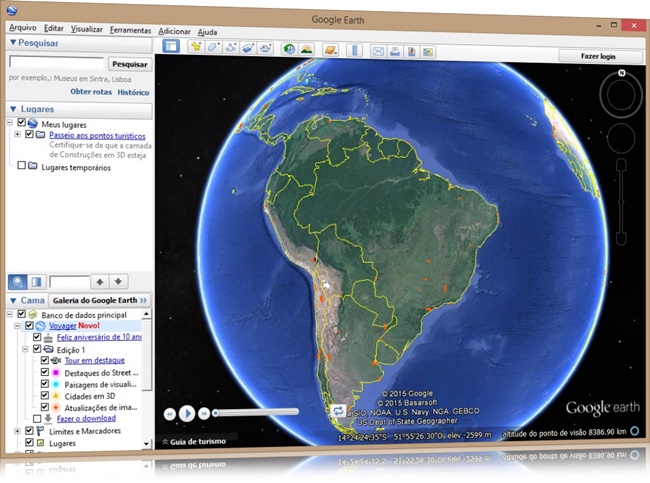
Task: Toggle the Edição 1 checkbox
Action: point(37,349)
